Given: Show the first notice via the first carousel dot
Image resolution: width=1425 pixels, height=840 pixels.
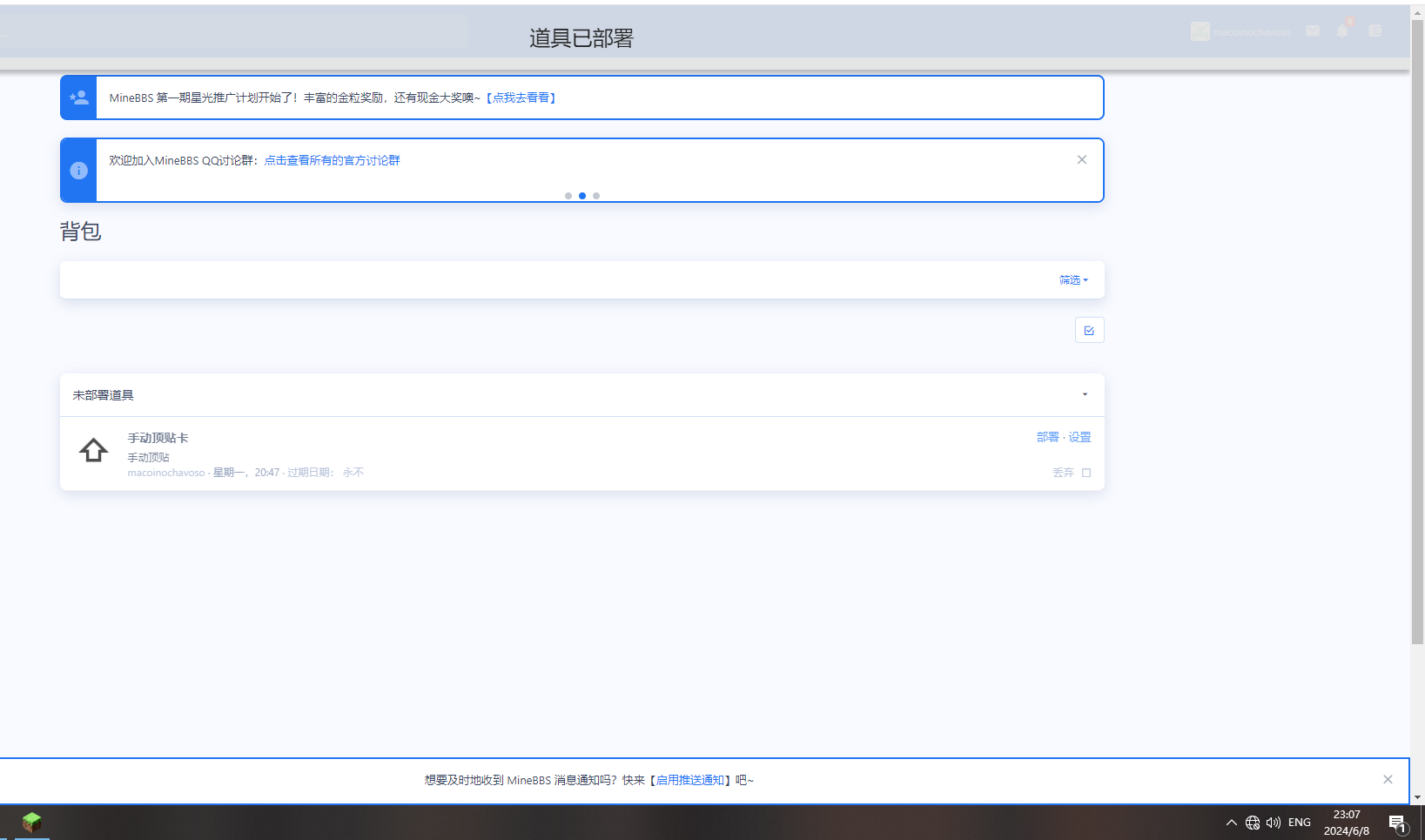Looking at the screenshot, I should point(568,196).
